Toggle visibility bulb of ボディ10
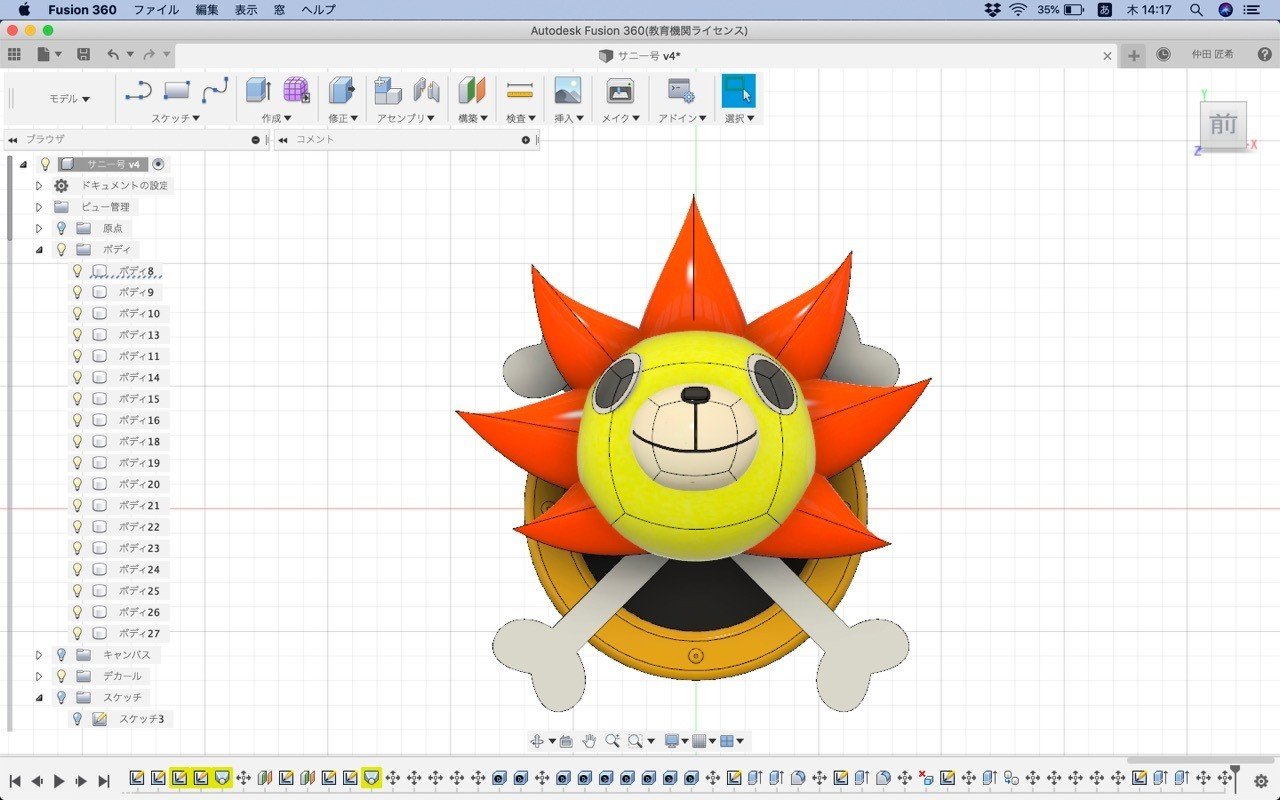Image resolution: width=1280 pixels, height=800 pixels. (x=77, y=314)
